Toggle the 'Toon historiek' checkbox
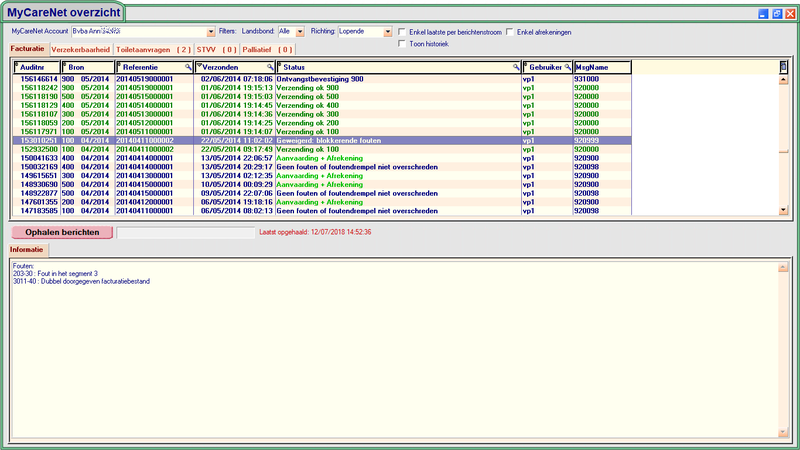Screen dimensions: 800x450 pyautogui.click(x=402, y=44)
